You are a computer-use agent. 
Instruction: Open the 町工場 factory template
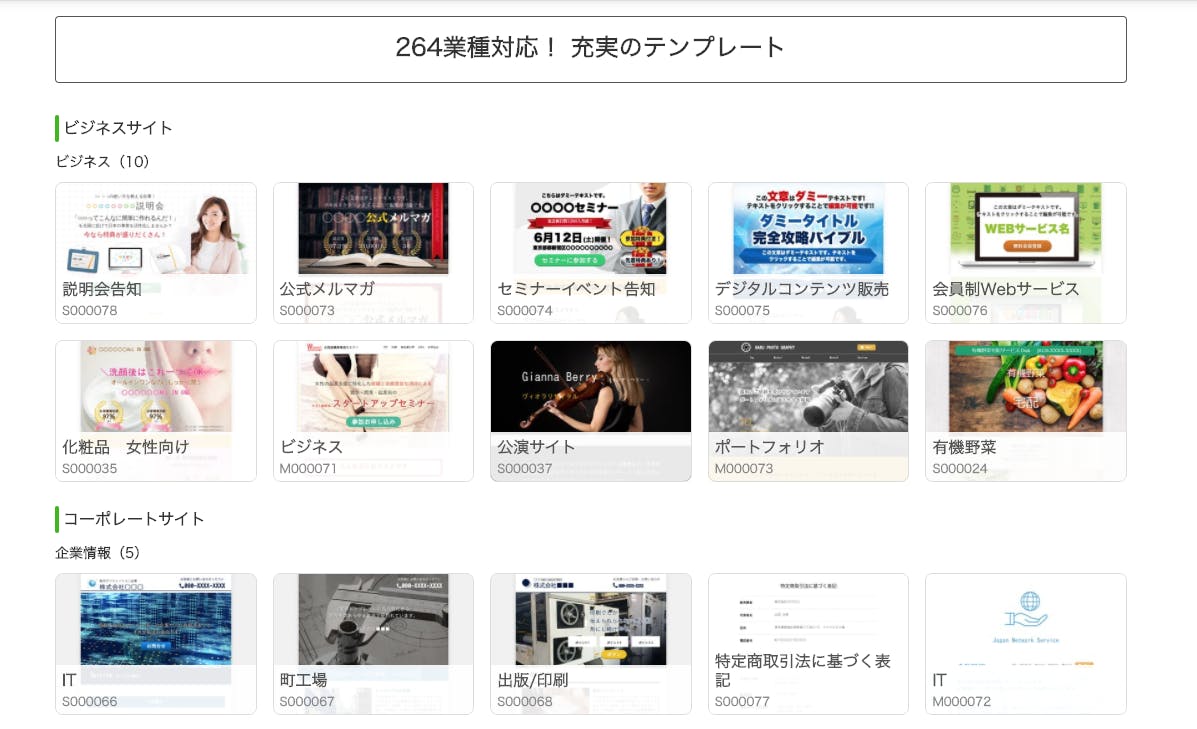coord(373,643)
